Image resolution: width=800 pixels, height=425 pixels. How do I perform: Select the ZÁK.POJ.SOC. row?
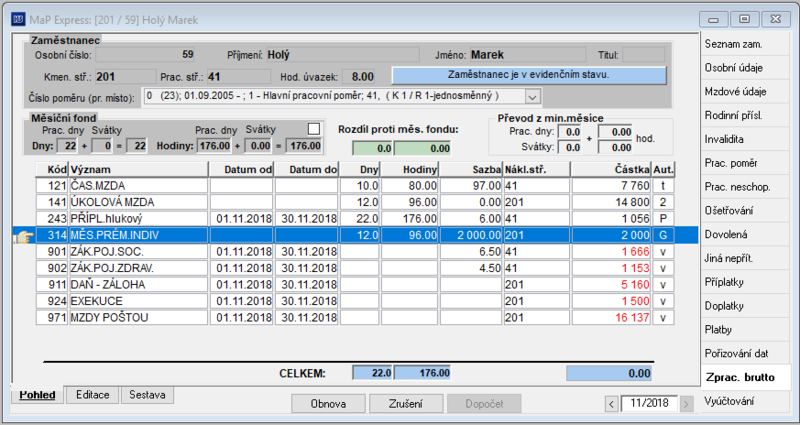click(x=355, y=252)
